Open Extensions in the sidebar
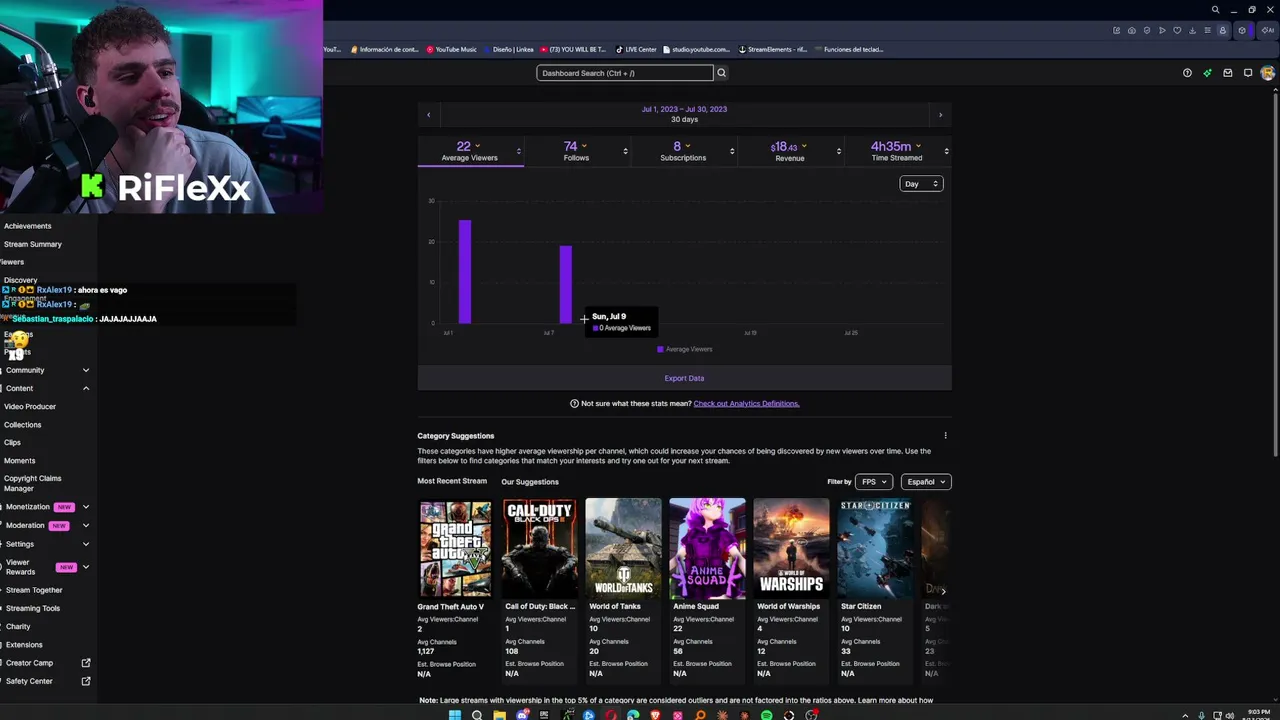1280x720 pixels. click(24, 645)
